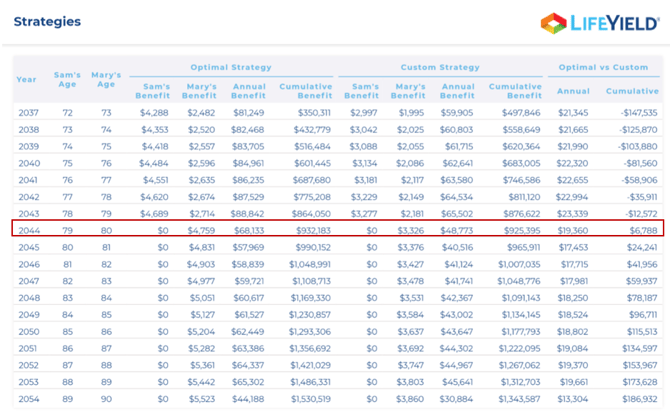Click the $115,513 cumulative difference value
This screenshot has width=670, height=415.
tap(642, 332)
